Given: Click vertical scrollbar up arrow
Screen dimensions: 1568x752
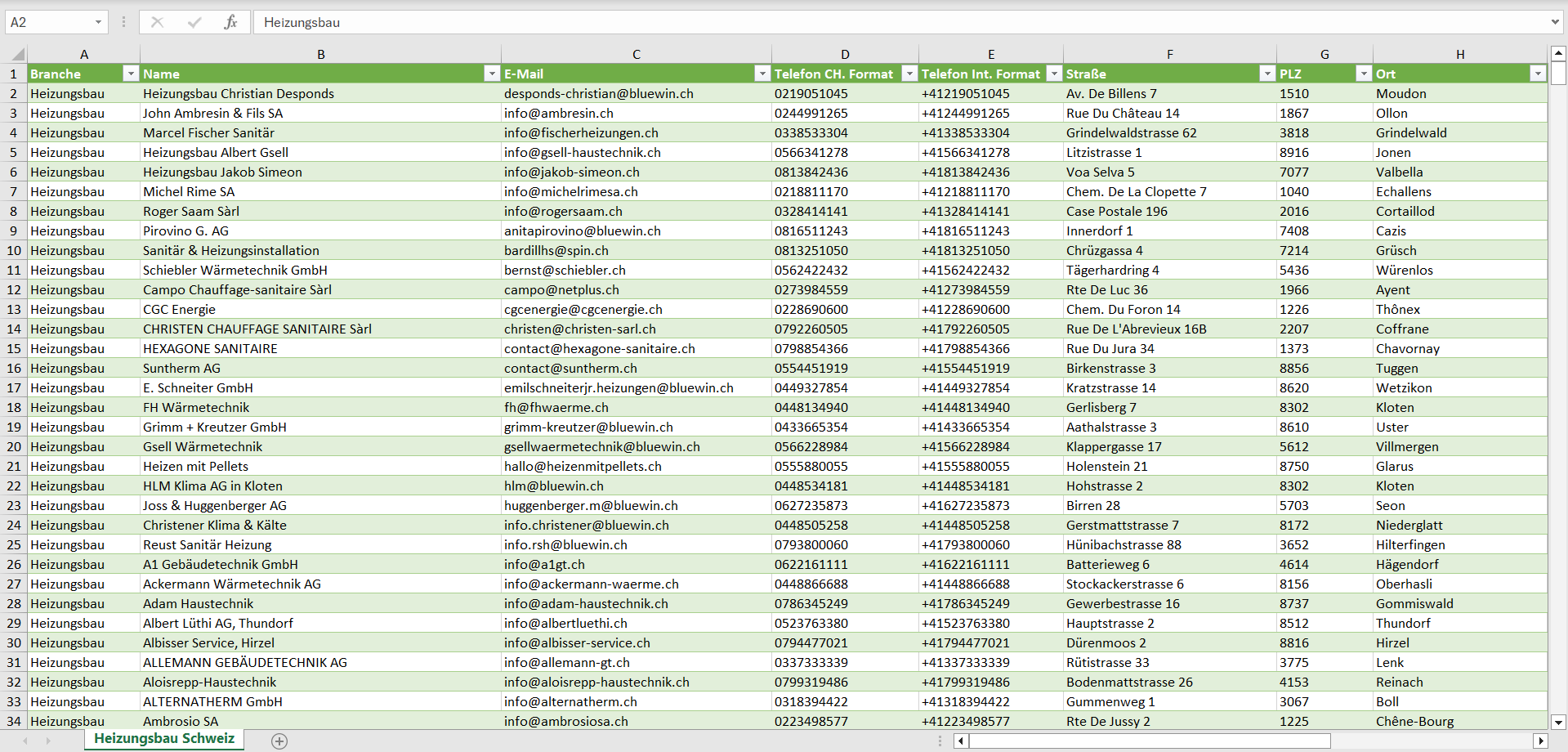Looking at the screenshot, I should [x=1558, y=53].
